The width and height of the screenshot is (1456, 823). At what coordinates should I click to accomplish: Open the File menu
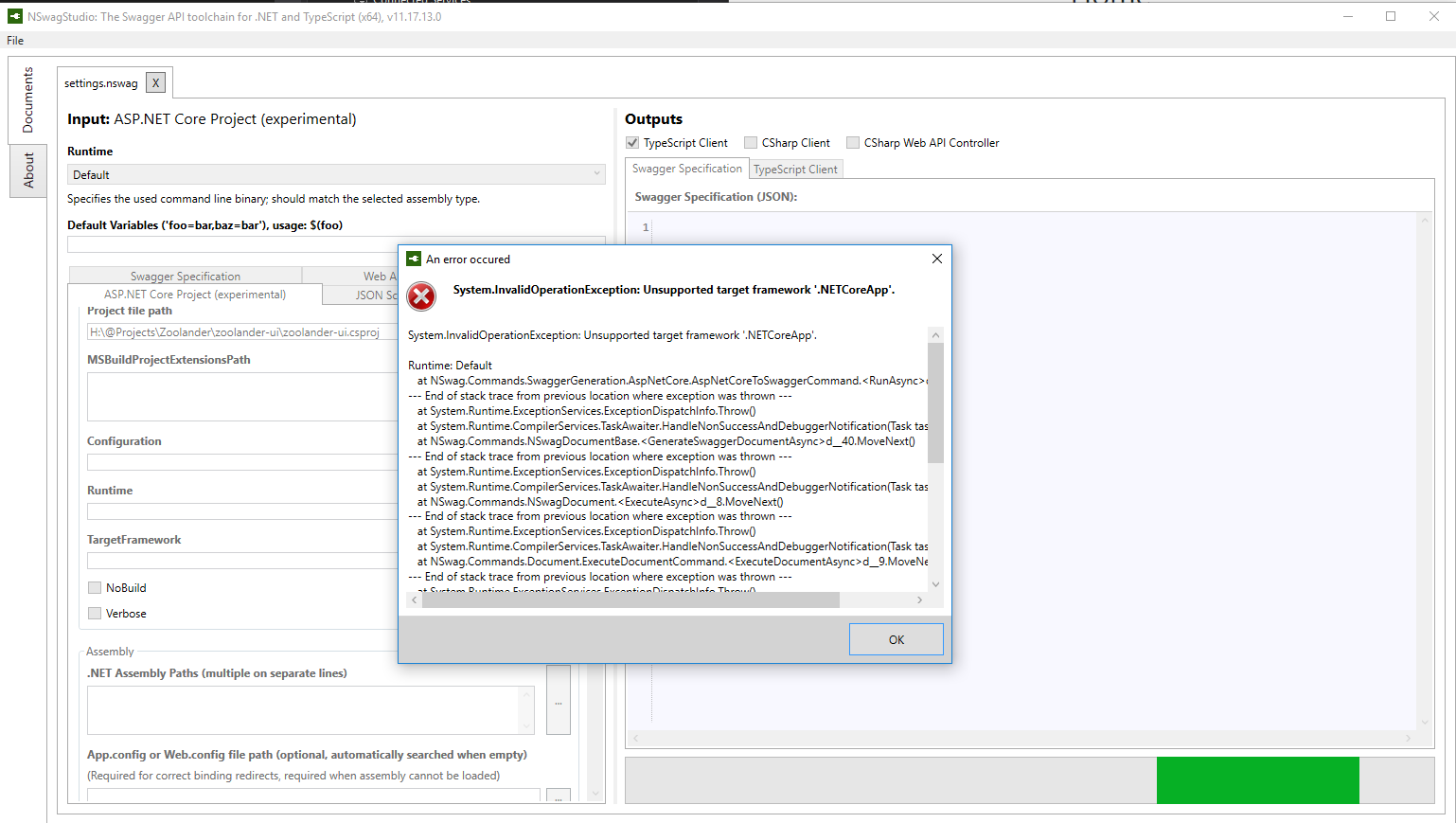(x=14, y=40)
